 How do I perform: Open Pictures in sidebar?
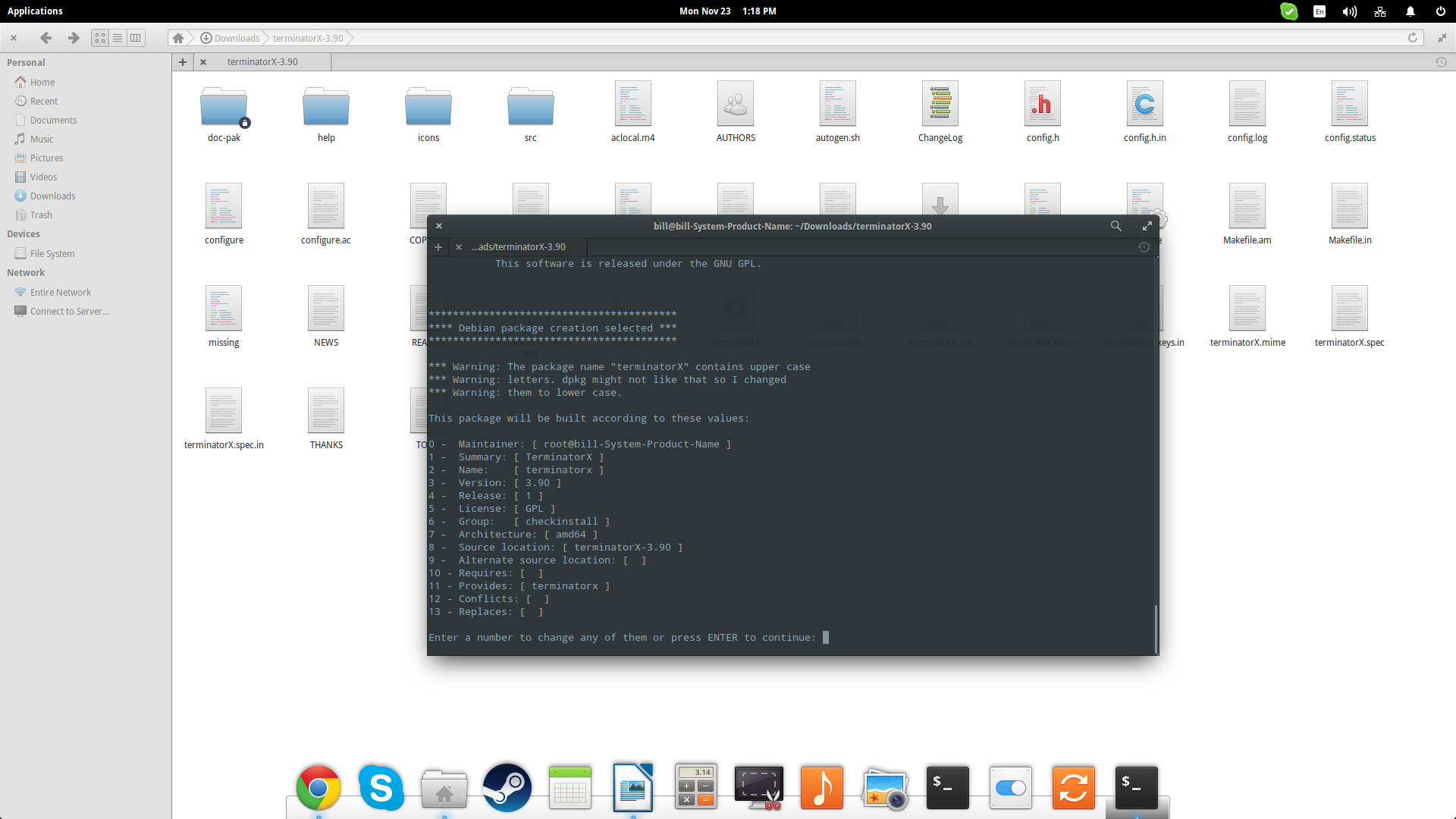click(x=39, y=158)
